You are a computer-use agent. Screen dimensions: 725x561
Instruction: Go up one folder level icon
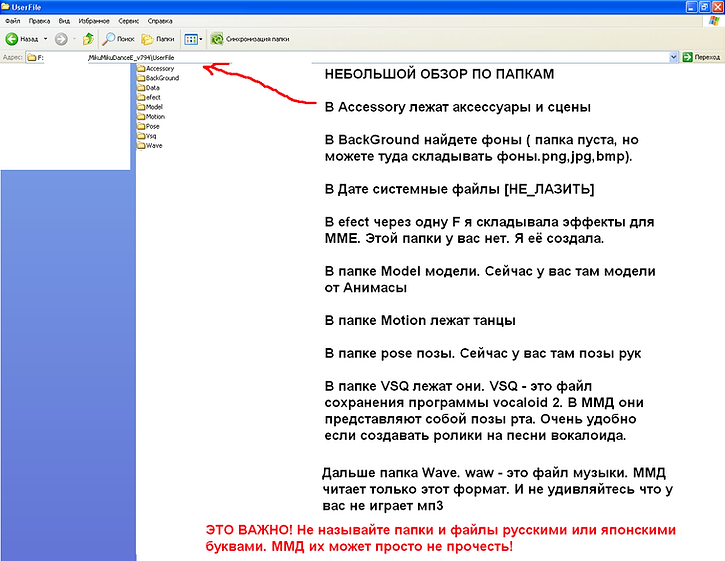pyautogui.click(x=88, y=39)
